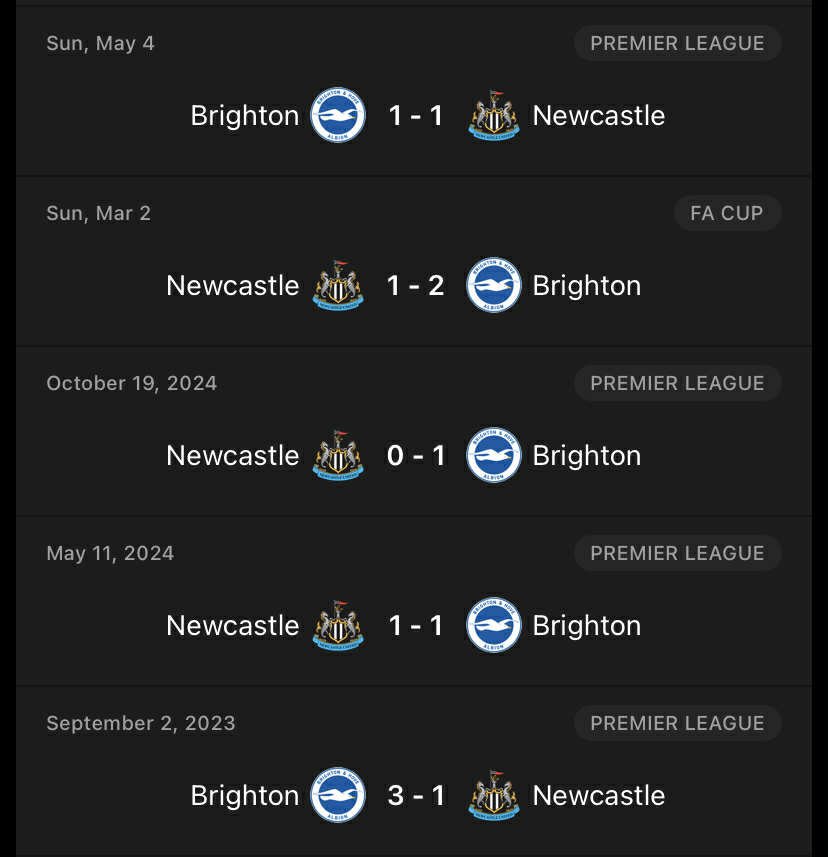This screenshot has width=828, height=857.
Task: Open Brighton team name in May 4 match
Action: (x=245, y=115)
